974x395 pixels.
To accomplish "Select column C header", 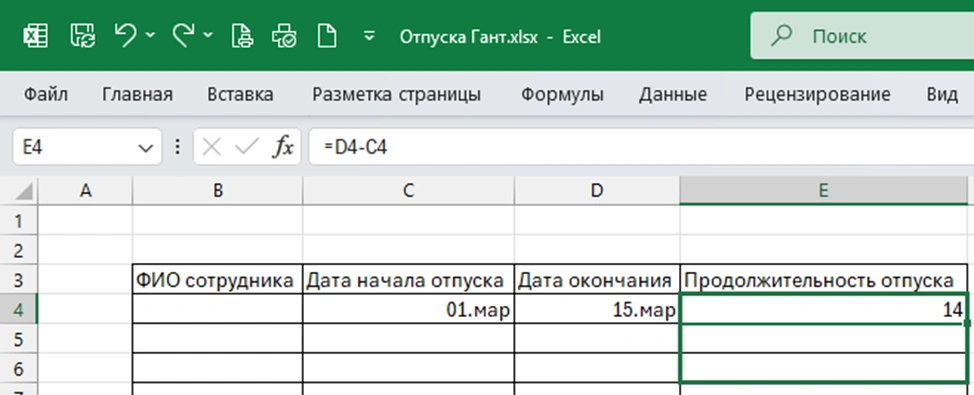I will point(408,191).
